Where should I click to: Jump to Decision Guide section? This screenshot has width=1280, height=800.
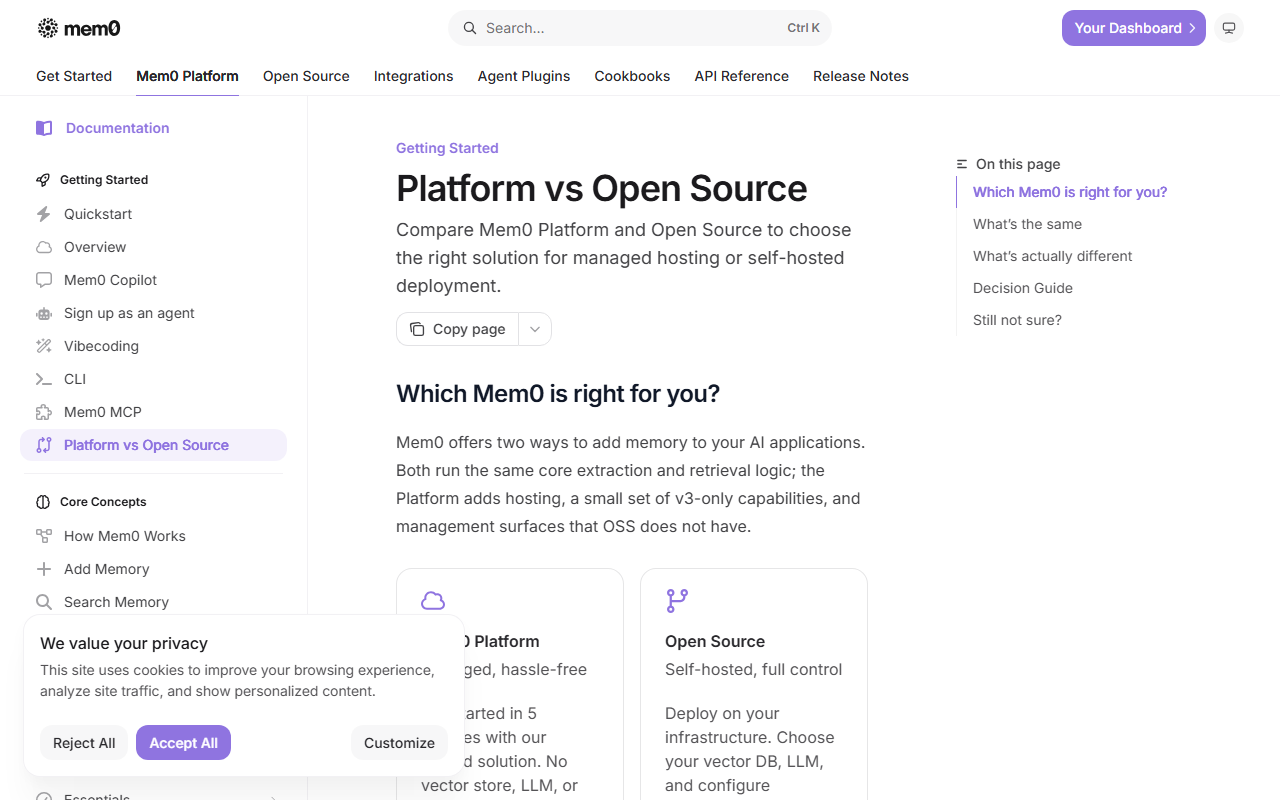point(1023,288)
